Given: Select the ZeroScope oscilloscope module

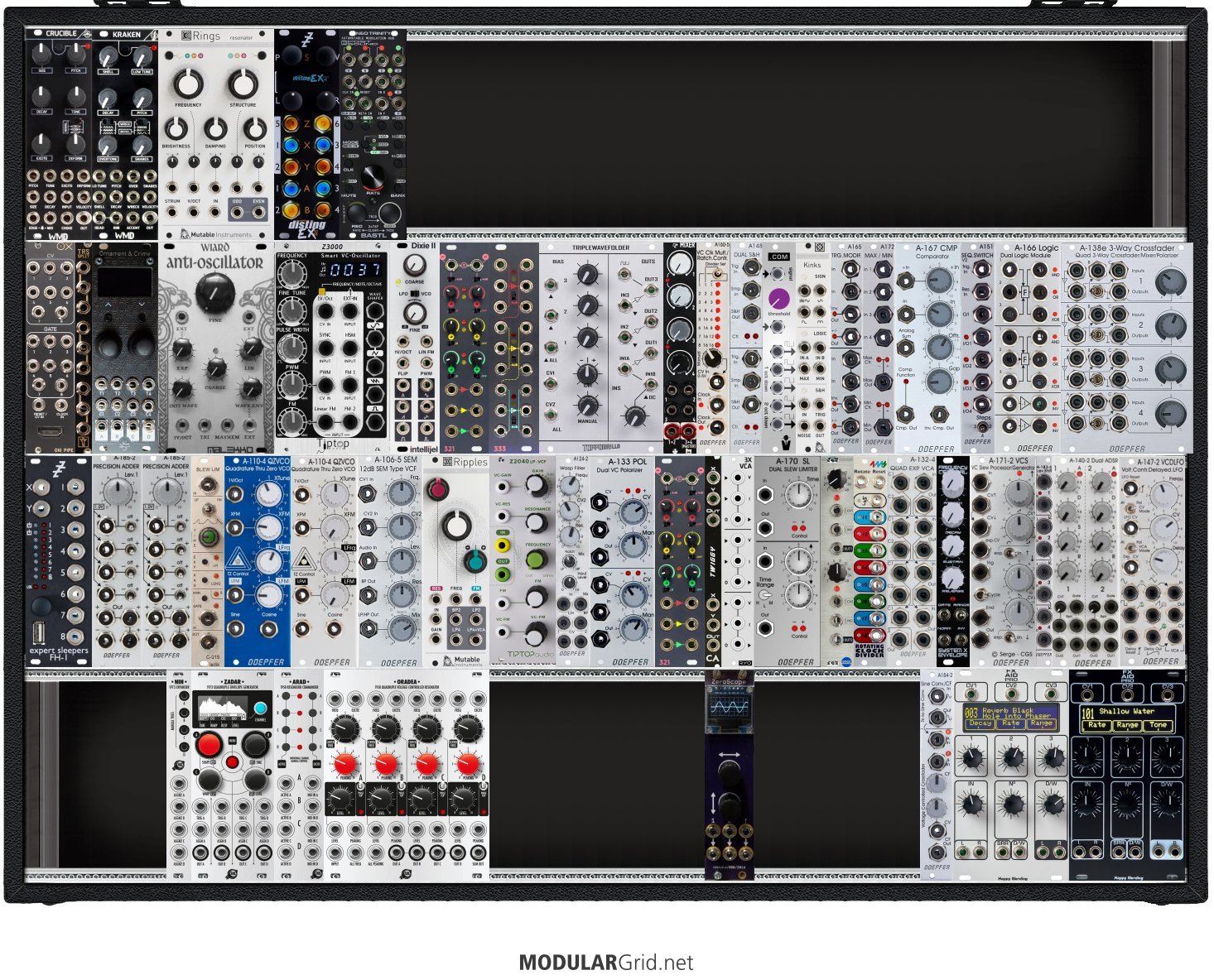Looking at the screenshot, I should (729, 774).
